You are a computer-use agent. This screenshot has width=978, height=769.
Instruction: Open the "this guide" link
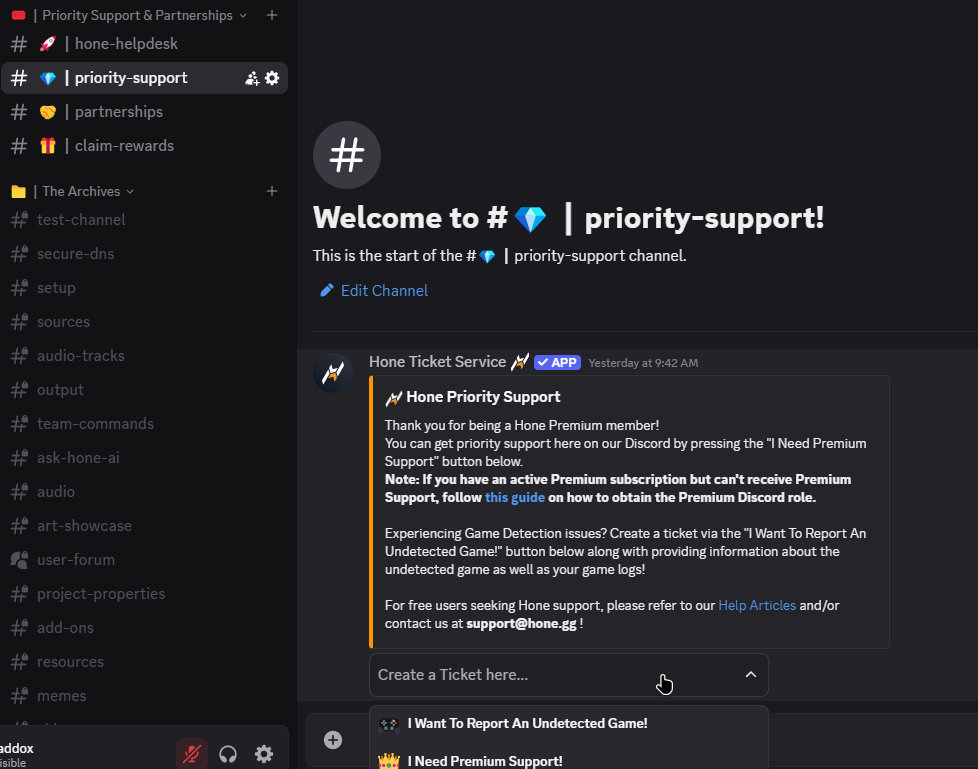pyautogui.click(x=514, y=497)
